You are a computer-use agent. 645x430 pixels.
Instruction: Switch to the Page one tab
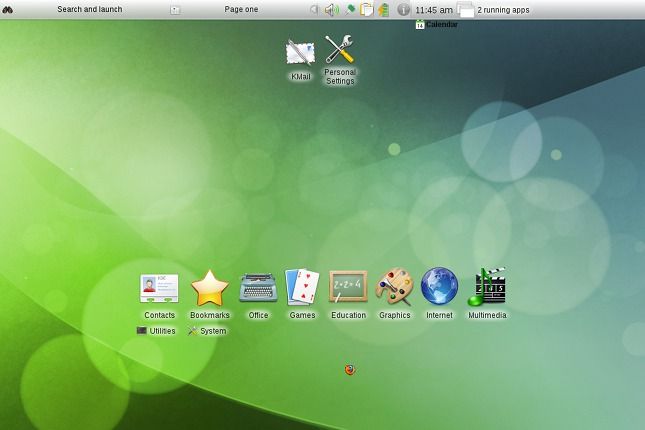click(241, 9)
